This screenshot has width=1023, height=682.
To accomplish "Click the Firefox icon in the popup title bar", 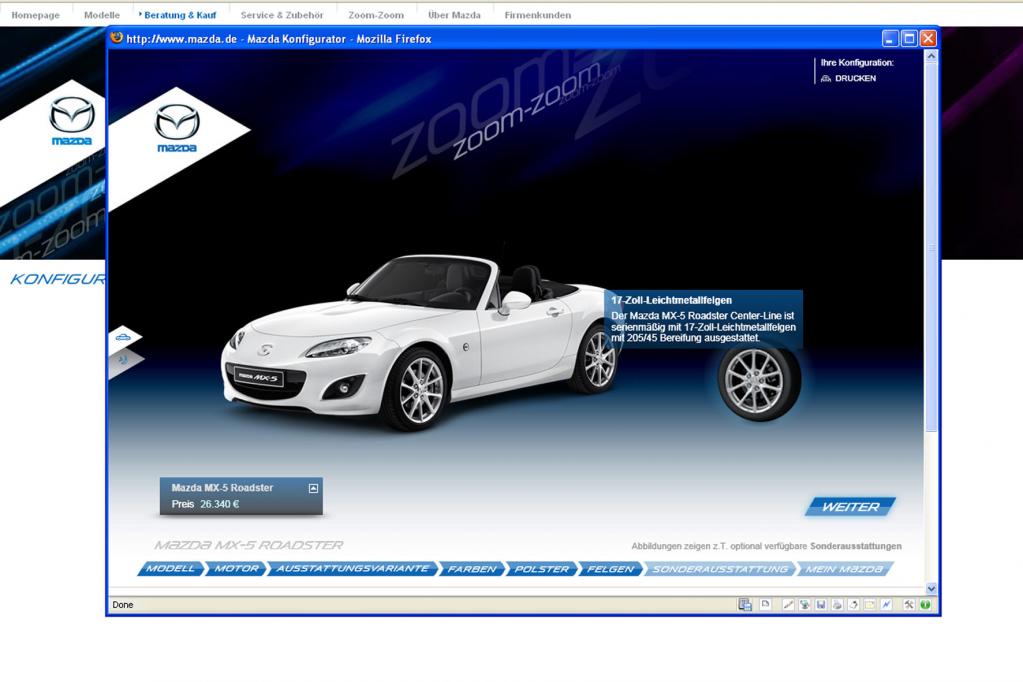I will (117, 38).
